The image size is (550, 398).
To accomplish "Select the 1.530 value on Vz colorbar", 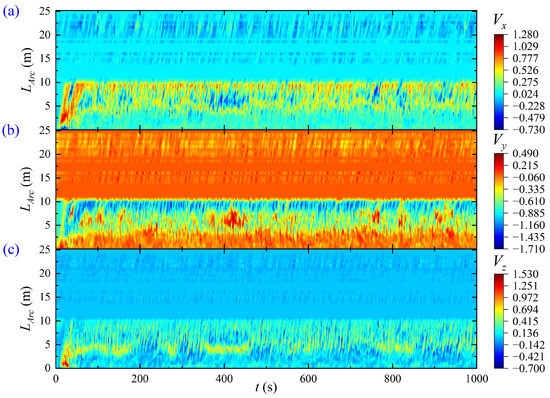I will tap(525, 274).
